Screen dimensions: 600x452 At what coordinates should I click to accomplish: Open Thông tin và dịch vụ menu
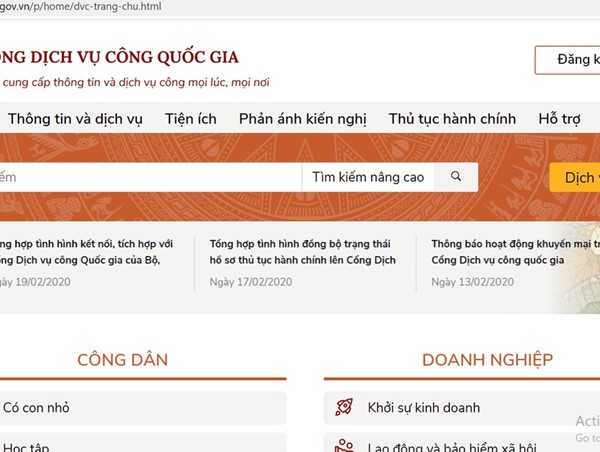coord(75,119)
